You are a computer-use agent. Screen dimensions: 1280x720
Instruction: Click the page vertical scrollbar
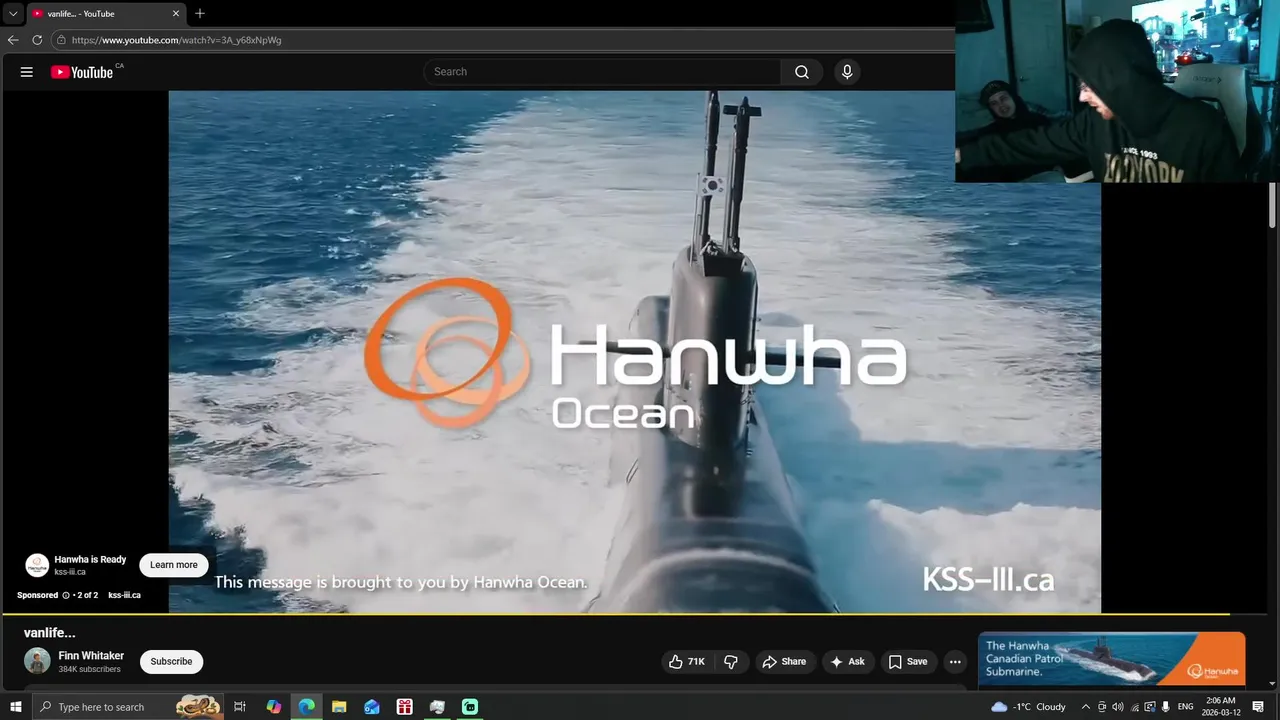pos(1272,205)
